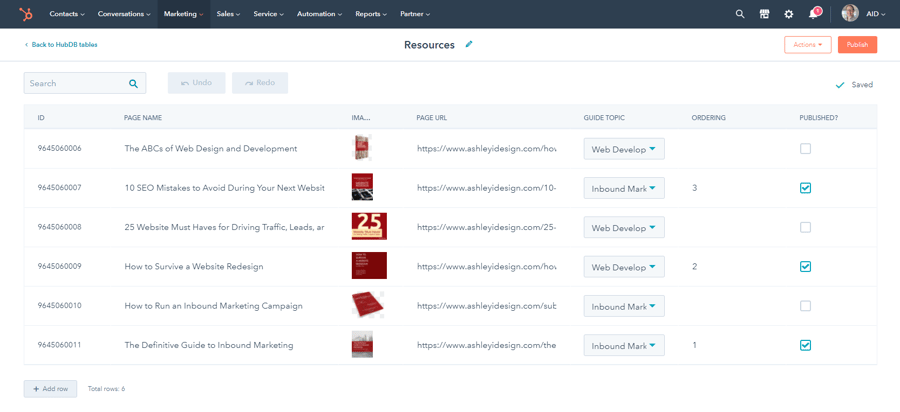Go Back to HubDB tables
This screenshot has width=900, height=412.
tap(61, 45)
